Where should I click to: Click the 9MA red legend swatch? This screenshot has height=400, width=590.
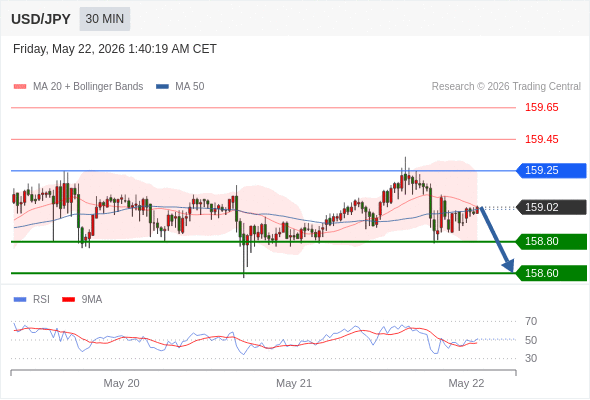click(68, 300)
